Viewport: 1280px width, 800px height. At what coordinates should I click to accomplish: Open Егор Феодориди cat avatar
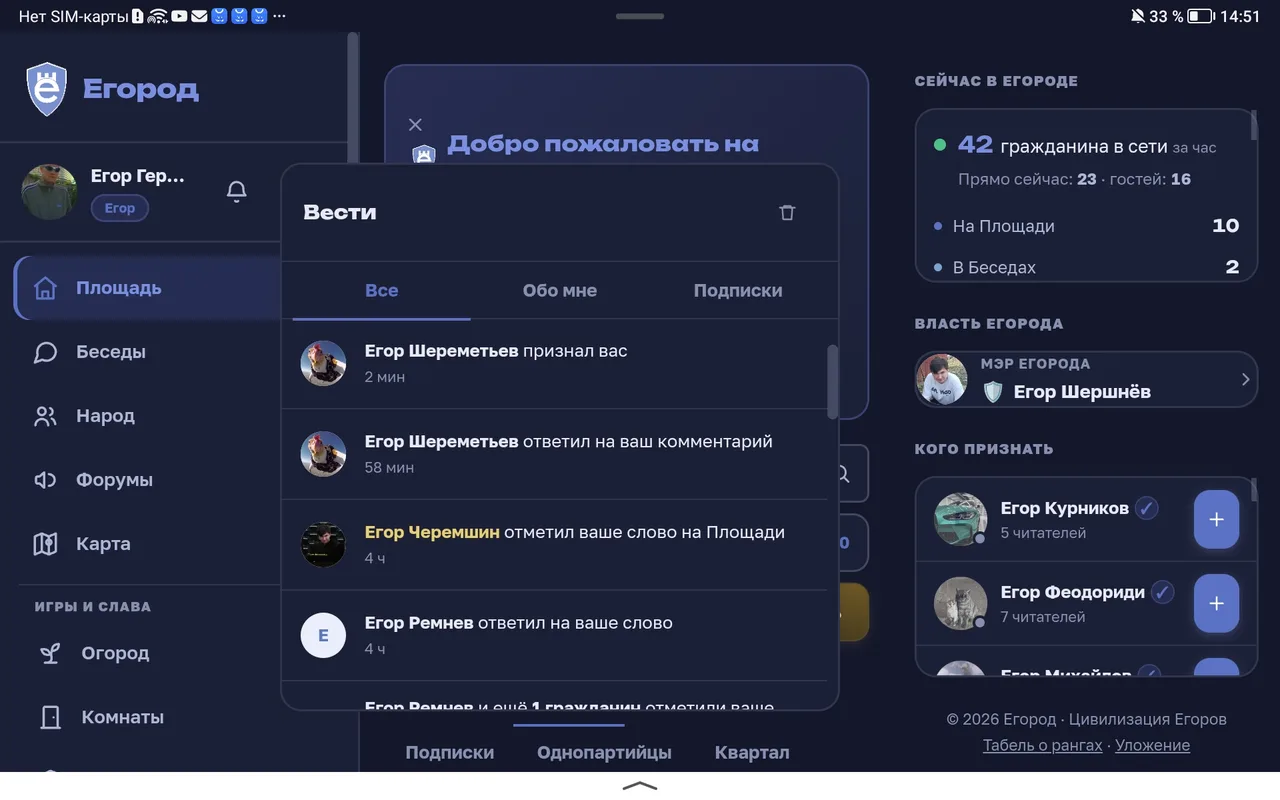click(961, 604)
